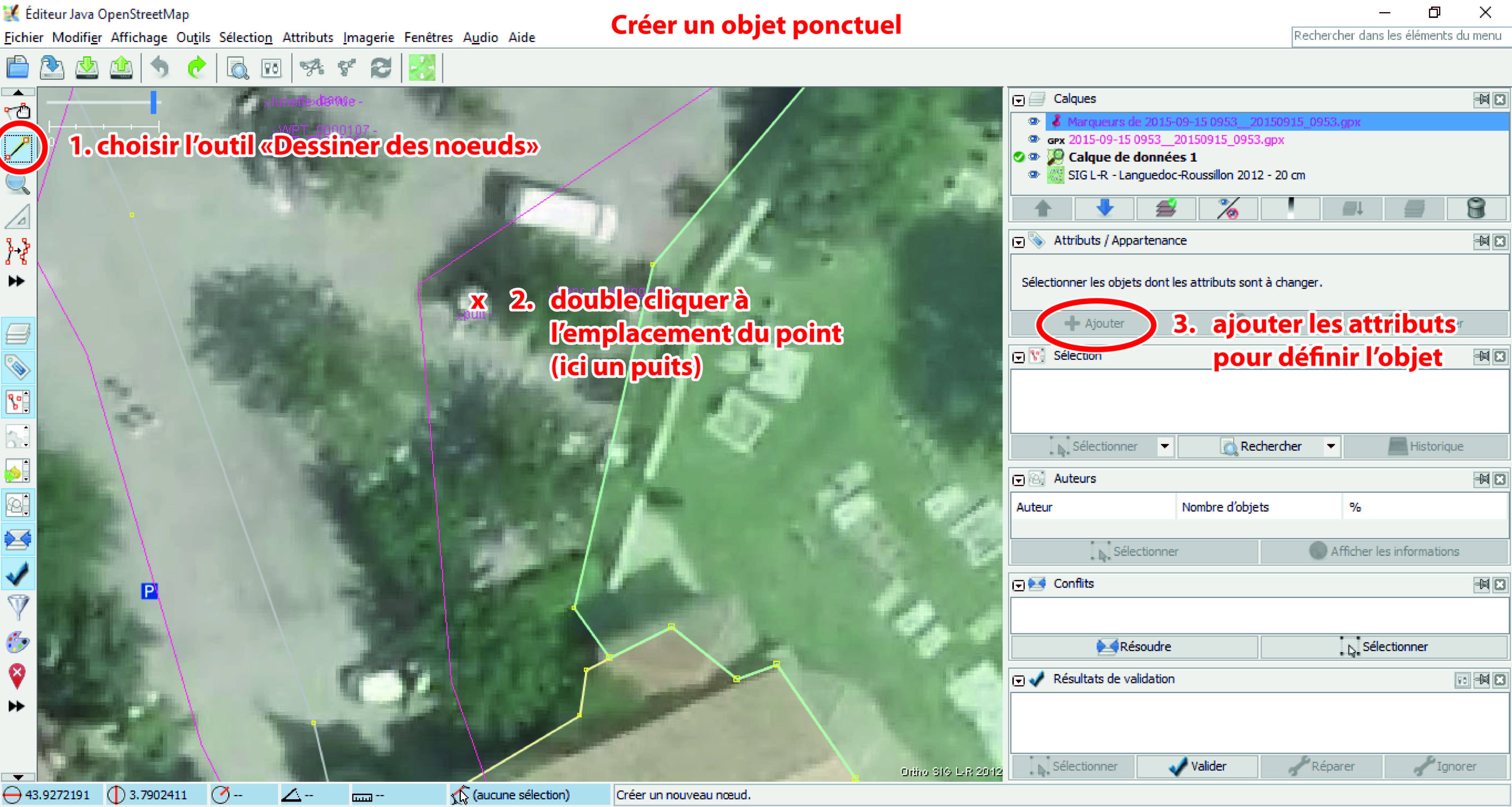Hide the Marqueurs de 2015-09-15 layer
Viewport: 1512px width, 807px height.
tap(1034, 122)
